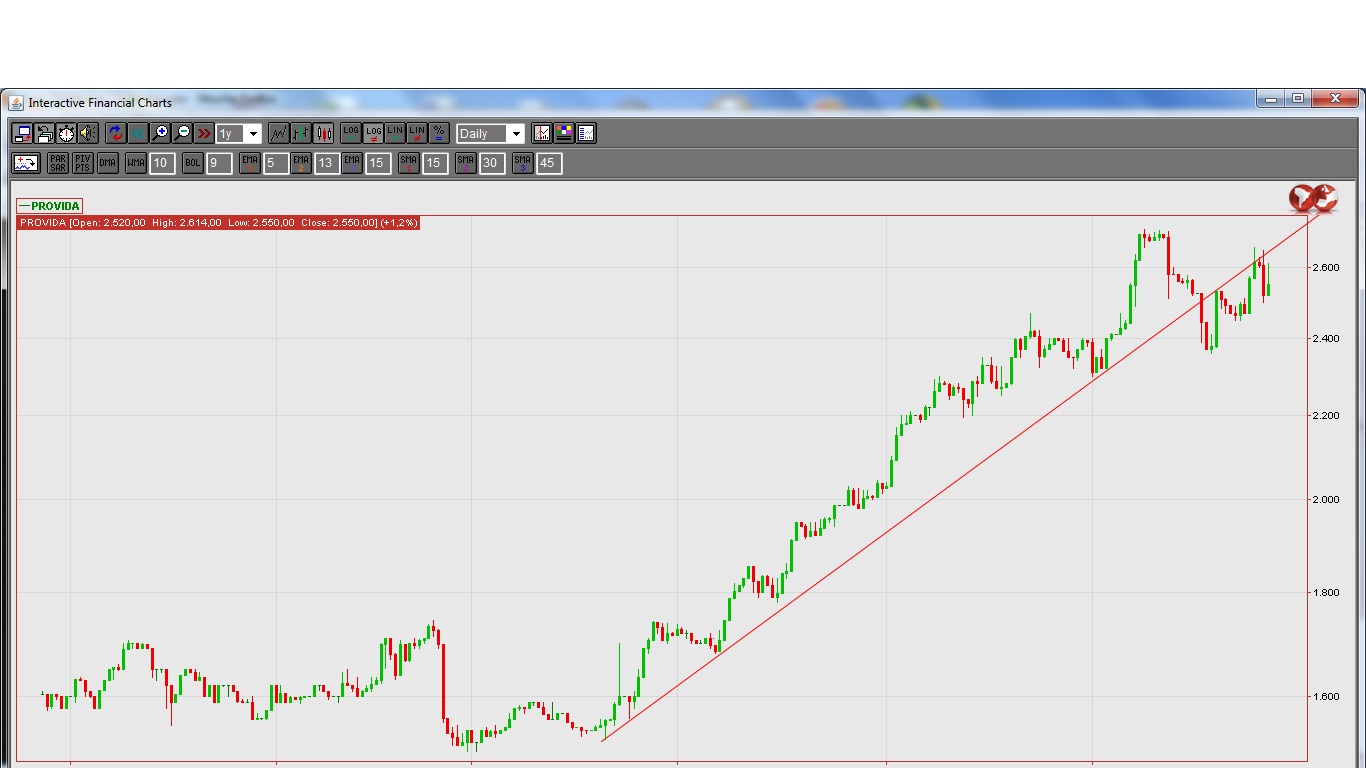The width and height of the screenshot is (1366, 768).
Task: Click the stopwatch timer icon
Action: tap(66, 133)
